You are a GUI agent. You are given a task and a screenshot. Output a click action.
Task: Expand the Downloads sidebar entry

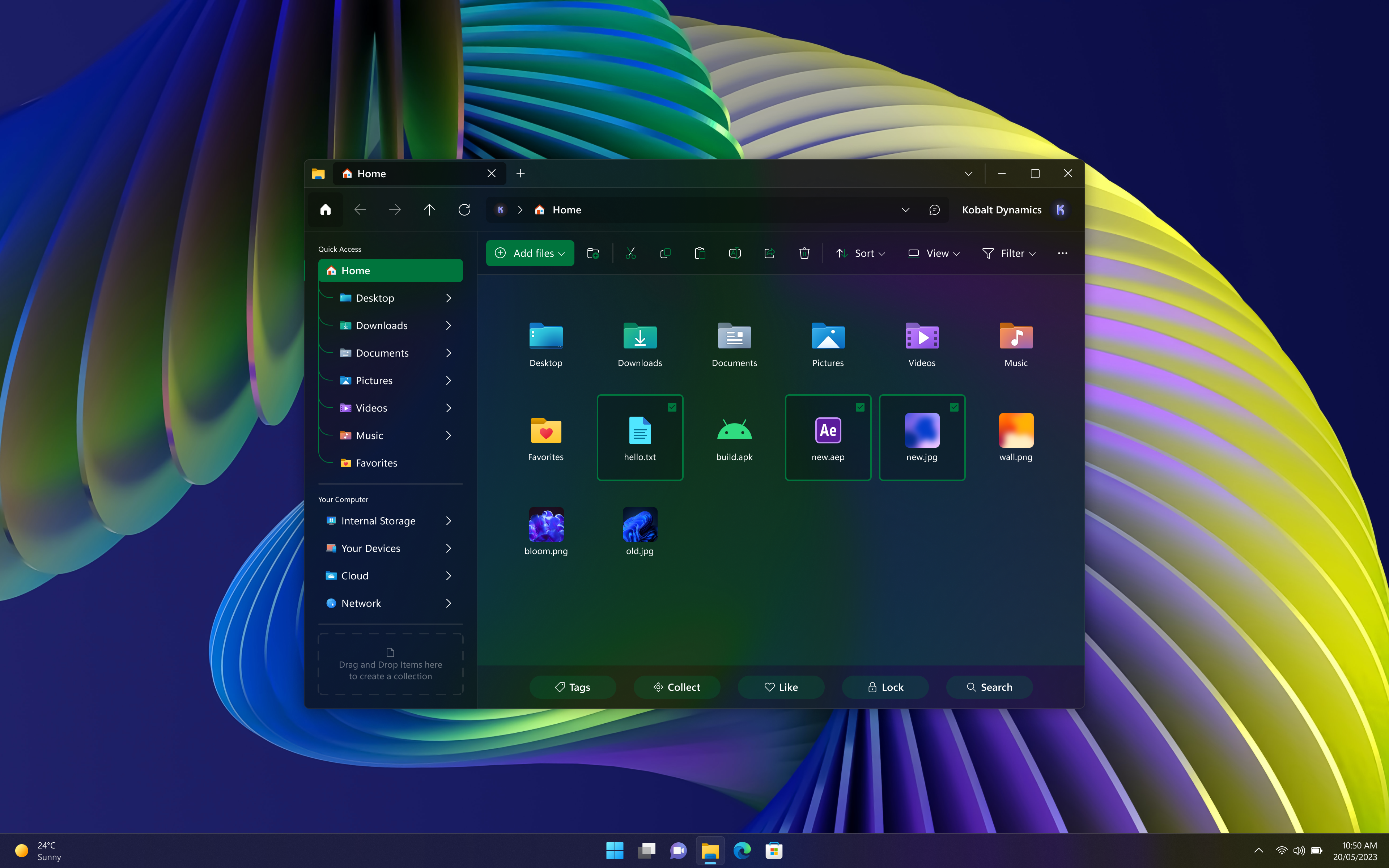click(x=448, y=325)
